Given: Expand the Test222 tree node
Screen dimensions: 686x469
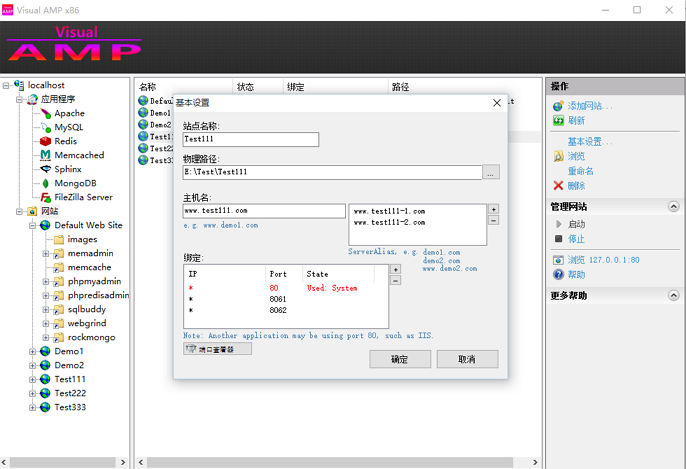Looking at the screenshot, I should pyautogui.click(x=32, y=393).
